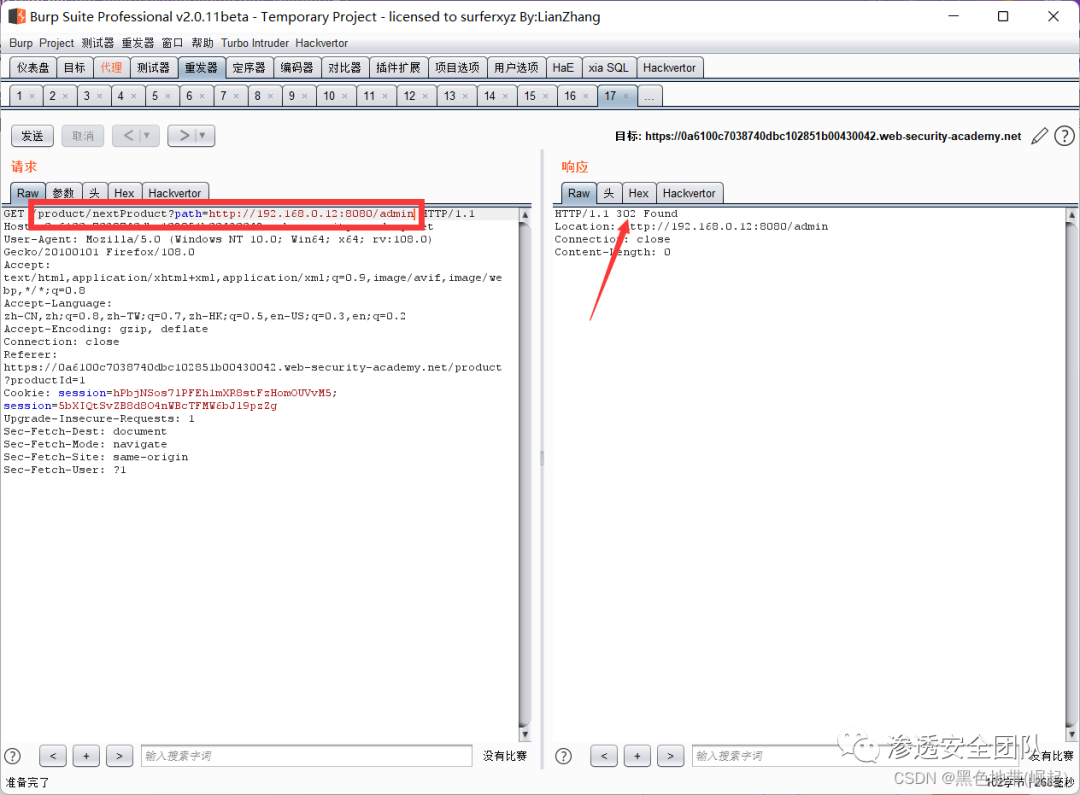Viewport: 1080px width, 795px height.
Task: Go to previous match in response search
Action: point(604,756)
